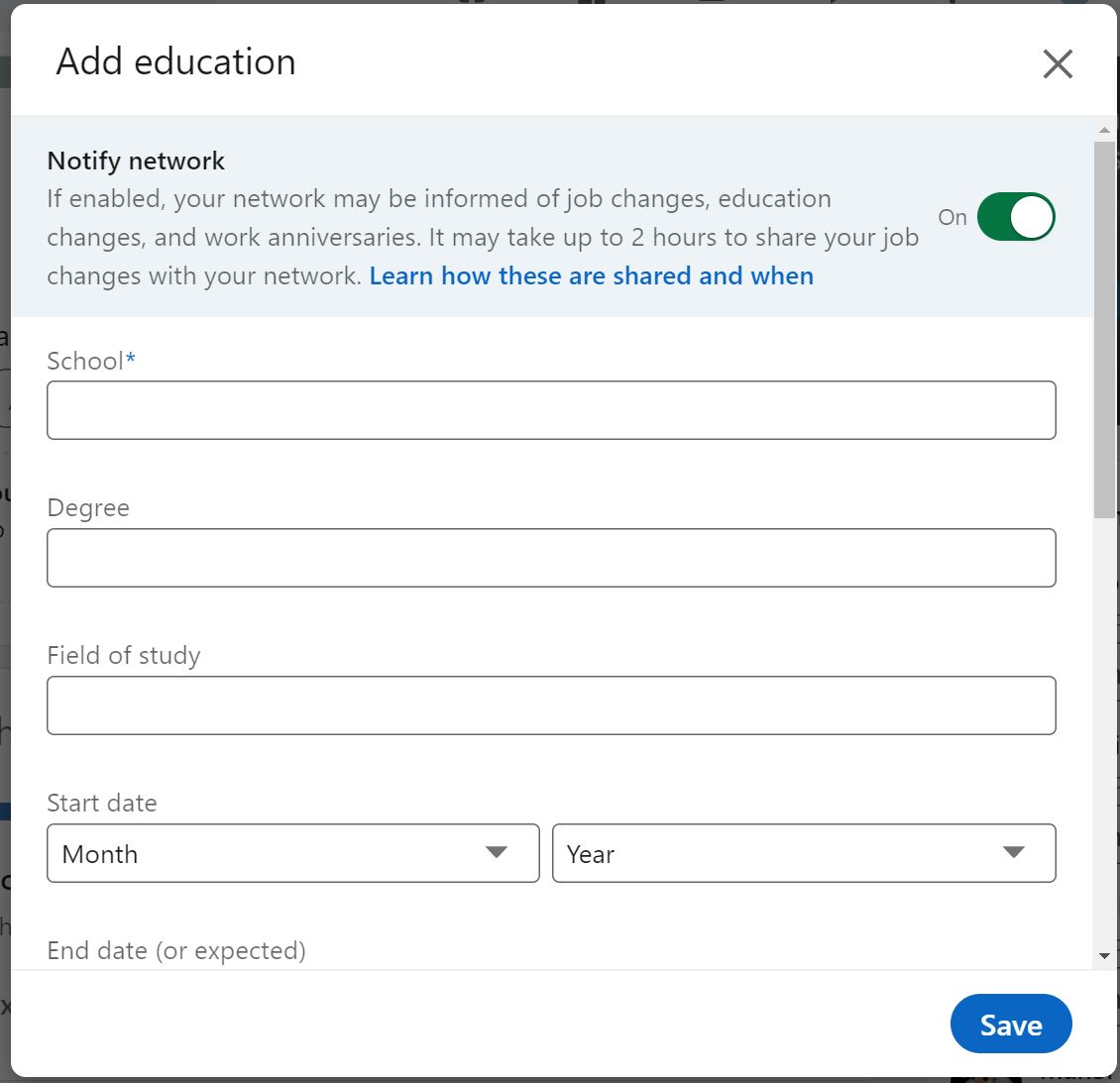1120x1083 pixels.
Task: Click the Month dropdown's arrow icon
Action: point(497,853)
